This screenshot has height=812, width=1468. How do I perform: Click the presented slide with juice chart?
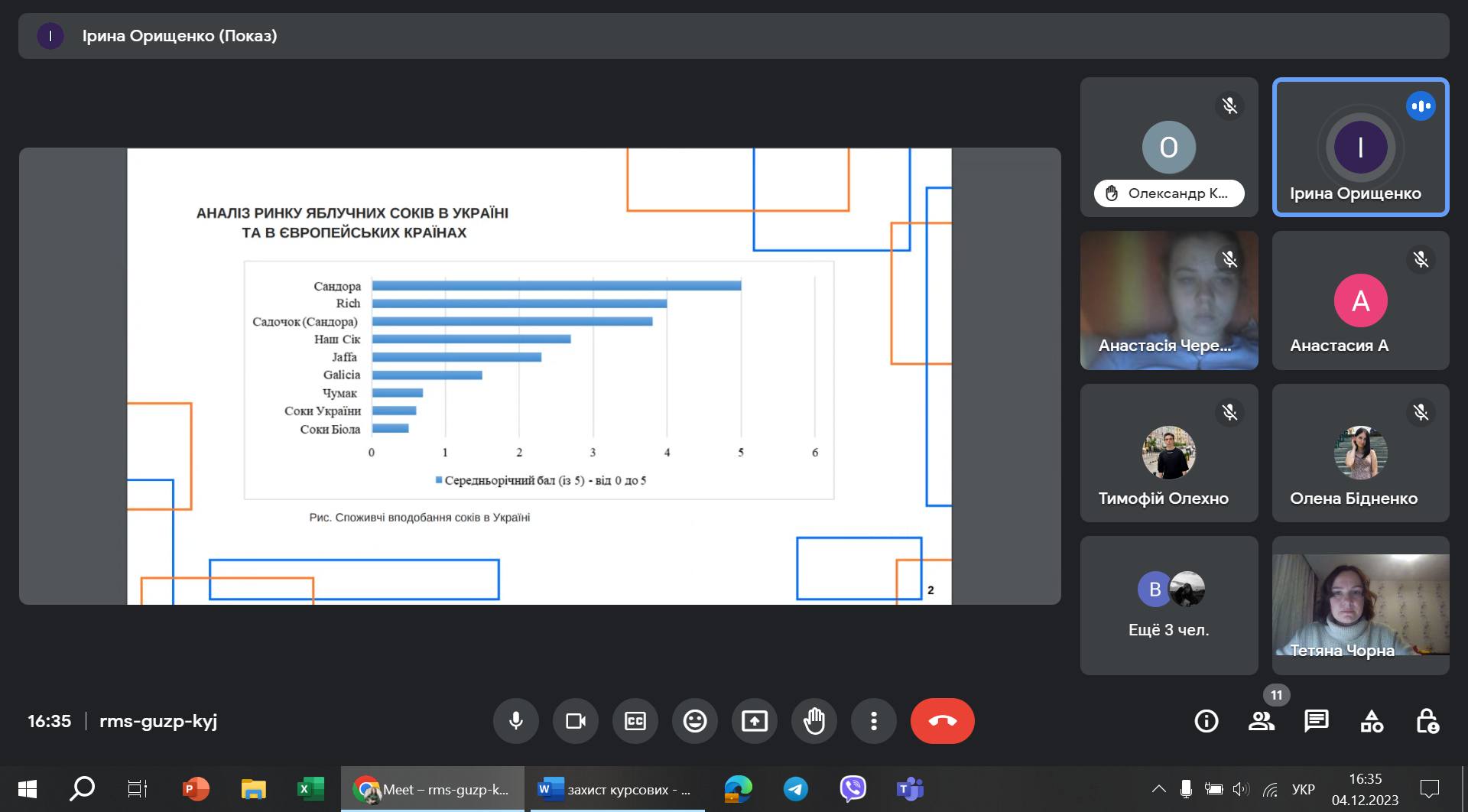tap(539, 376)
